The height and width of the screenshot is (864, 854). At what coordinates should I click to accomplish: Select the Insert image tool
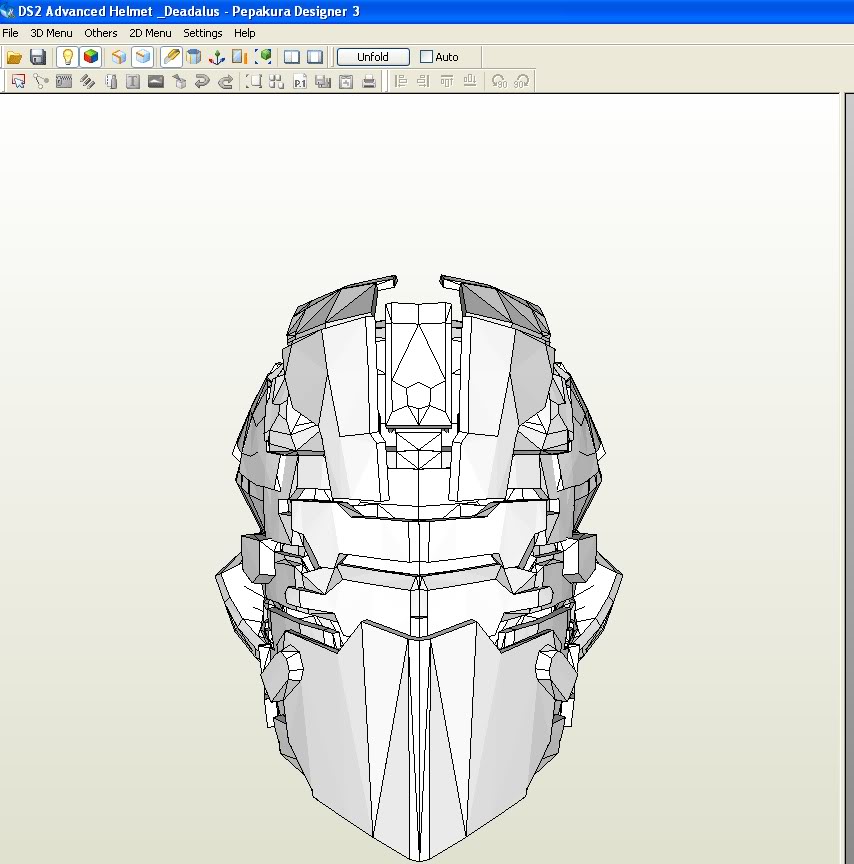[x=156, y=82]
